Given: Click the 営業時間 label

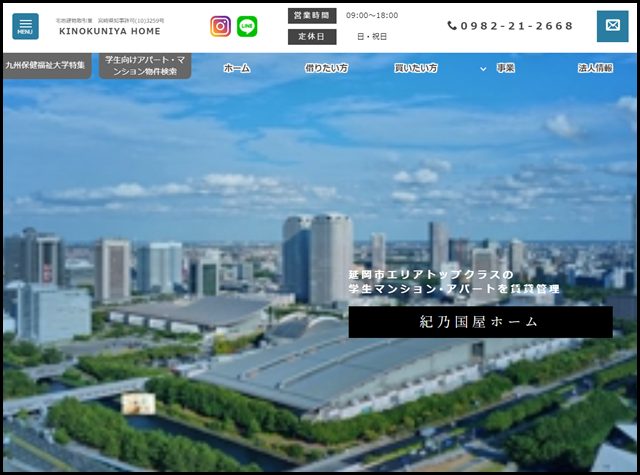Looking at the screenshot, I should (x=312, y=16).
